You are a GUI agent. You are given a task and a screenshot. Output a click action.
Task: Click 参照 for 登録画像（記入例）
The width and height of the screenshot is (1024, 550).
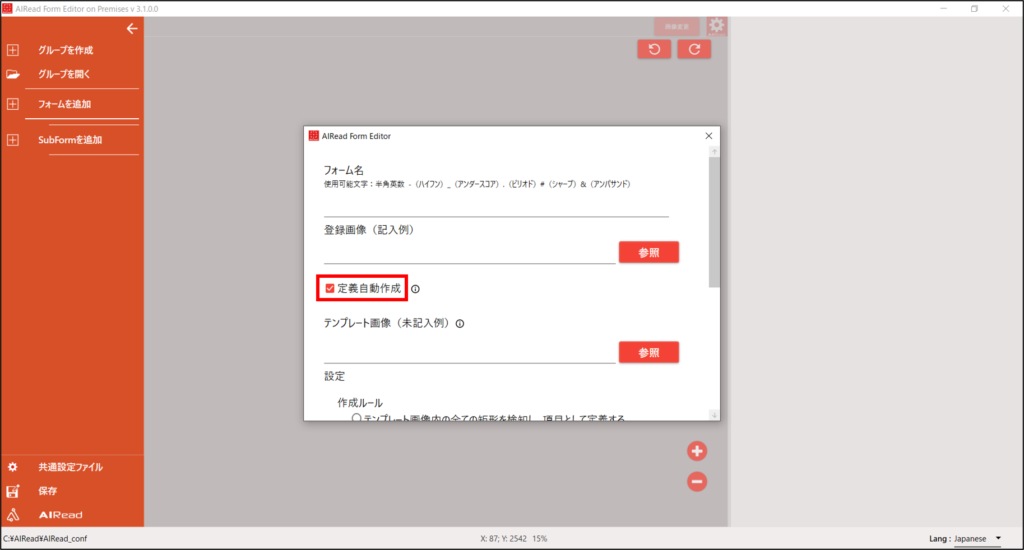click(x=648, y=253)
